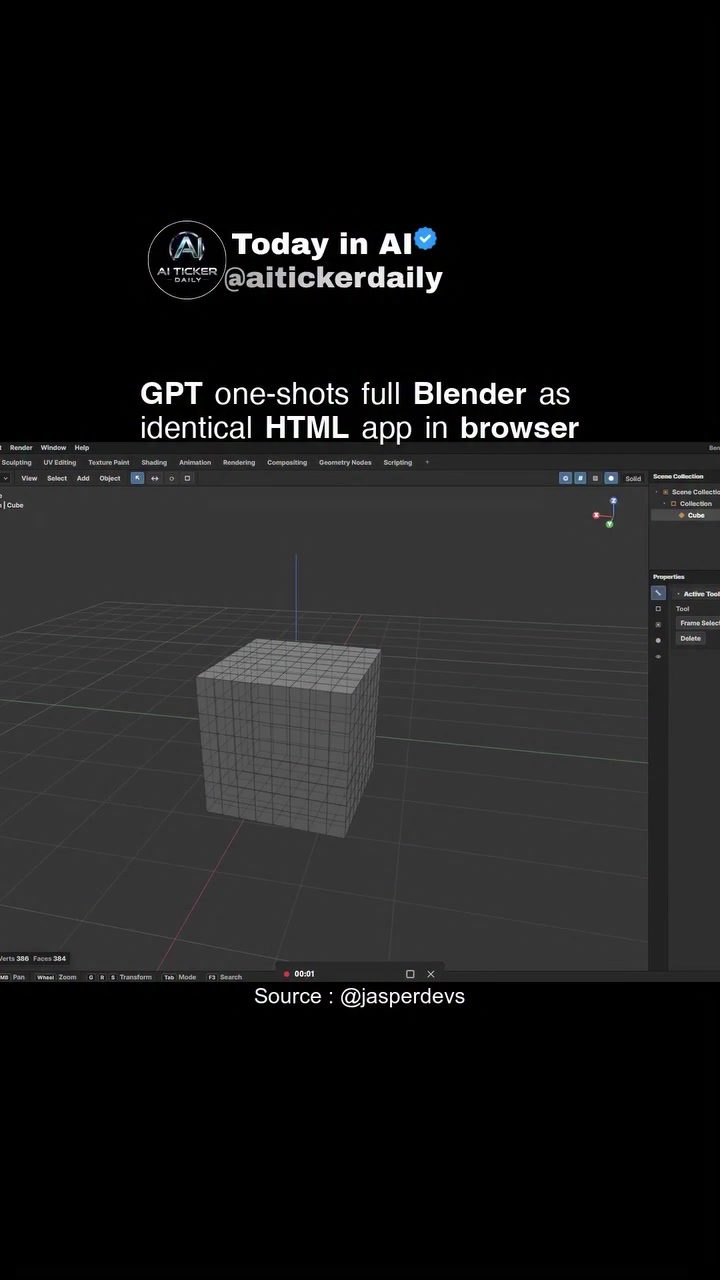The height and width of the screenshot is (1280, 720).
Task: Open the Solid shading mode dropdown
Action: tap(633, 479)
